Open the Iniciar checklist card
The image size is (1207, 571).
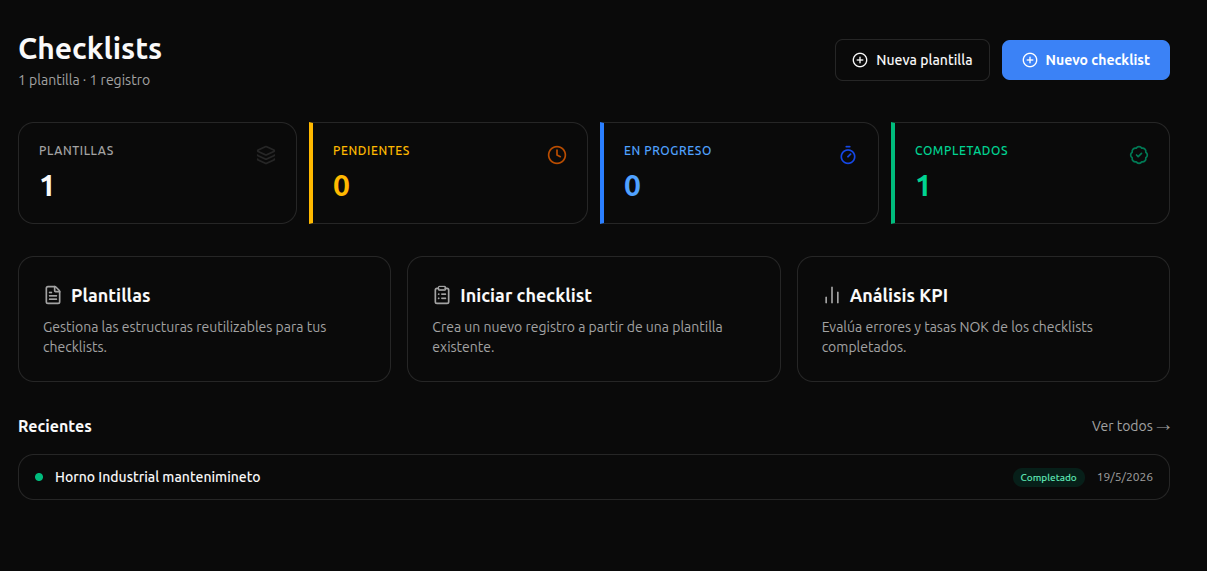coord(594,319)
